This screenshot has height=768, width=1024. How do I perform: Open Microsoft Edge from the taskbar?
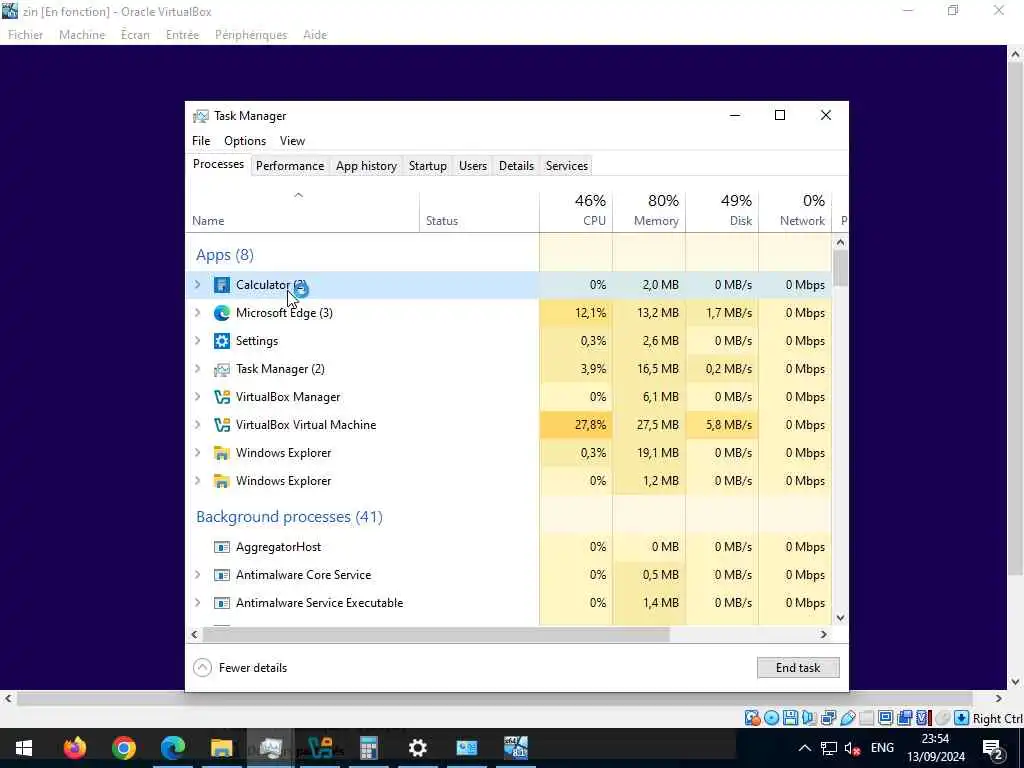172,748
